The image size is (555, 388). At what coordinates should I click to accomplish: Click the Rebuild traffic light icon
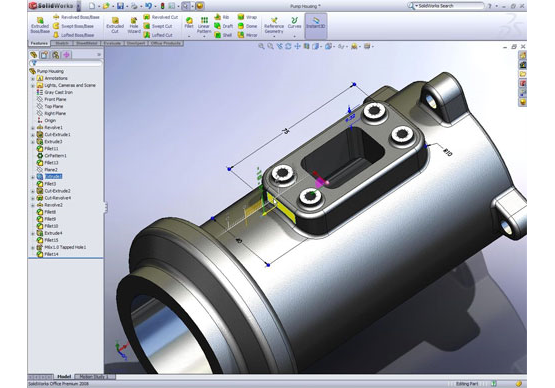[x=162, y=6]
